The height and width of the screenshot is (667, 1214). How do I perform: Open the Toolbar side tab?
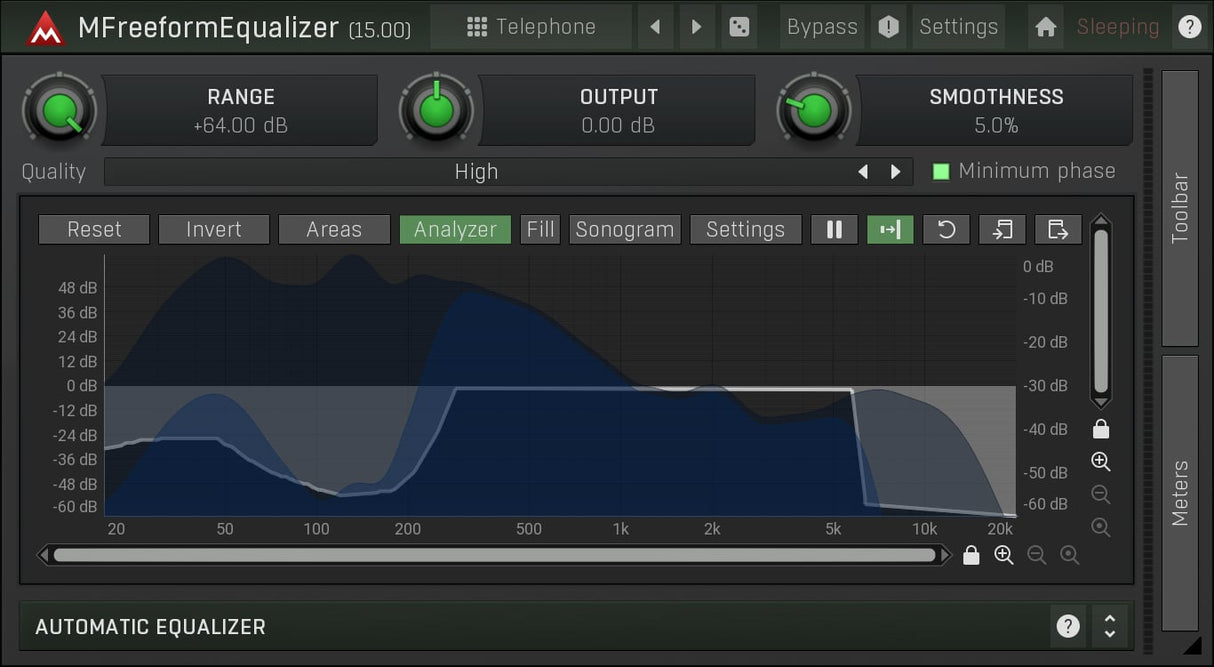tap(1180, 208)
